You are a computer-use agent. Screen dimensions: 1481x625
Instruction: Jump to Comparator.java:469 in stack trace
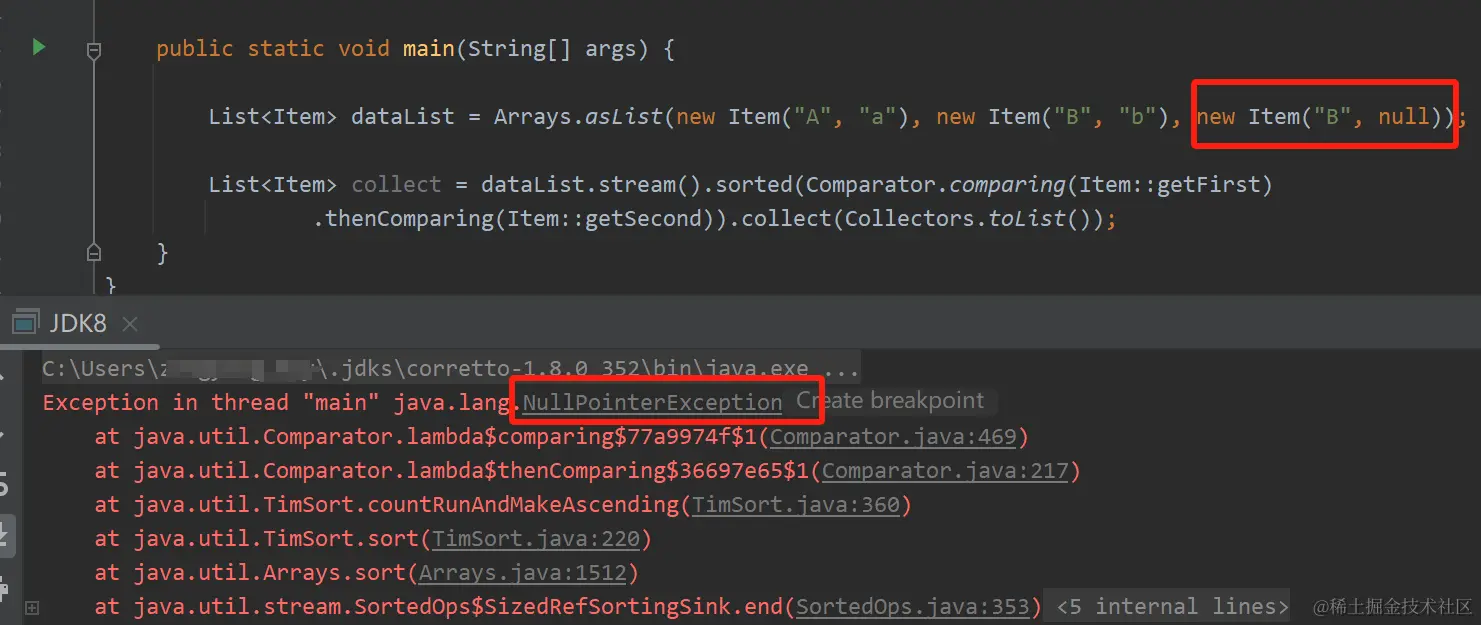coord(893,437)
